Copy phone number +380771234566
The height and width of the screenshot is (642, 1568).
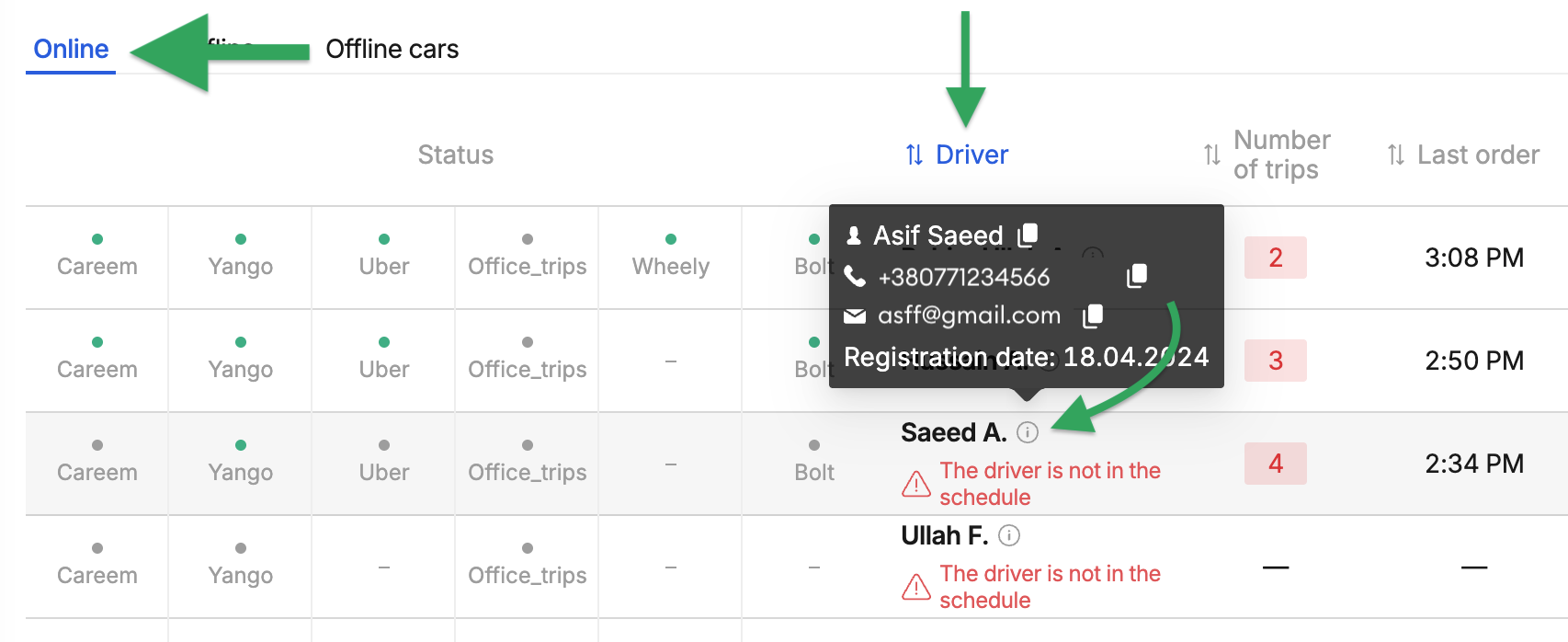point(1137,275)
